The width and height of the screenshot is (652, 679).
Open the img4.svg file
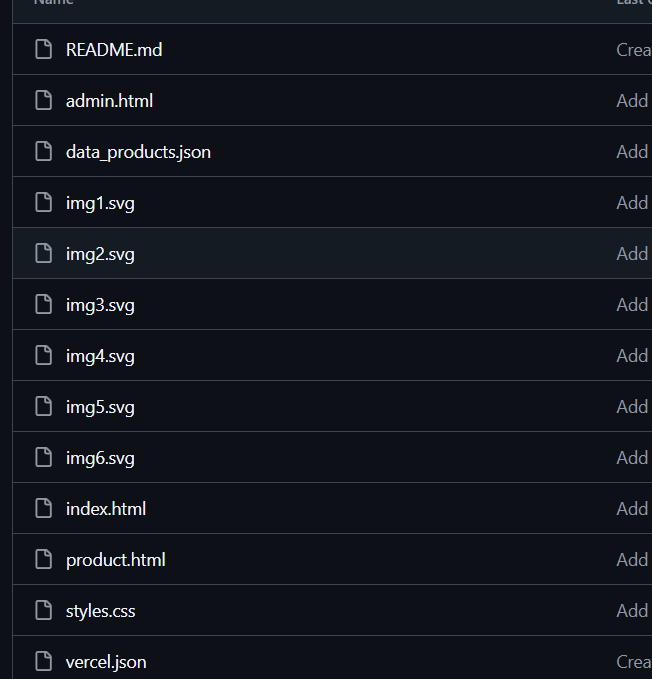[x=100, y=355]
